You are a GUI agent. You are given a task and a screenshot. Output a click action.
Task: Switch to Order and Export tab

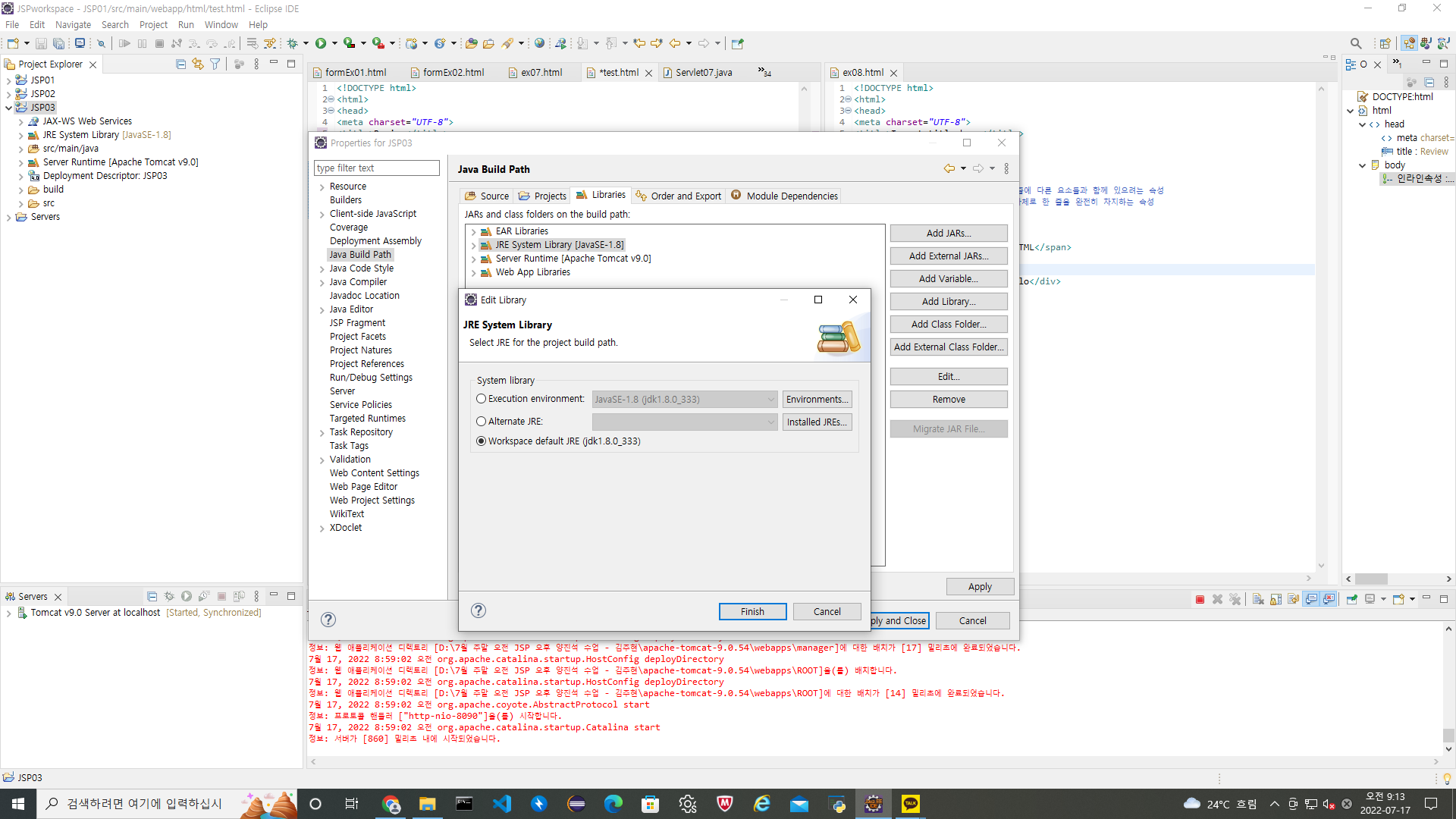(x=679, y=196)
